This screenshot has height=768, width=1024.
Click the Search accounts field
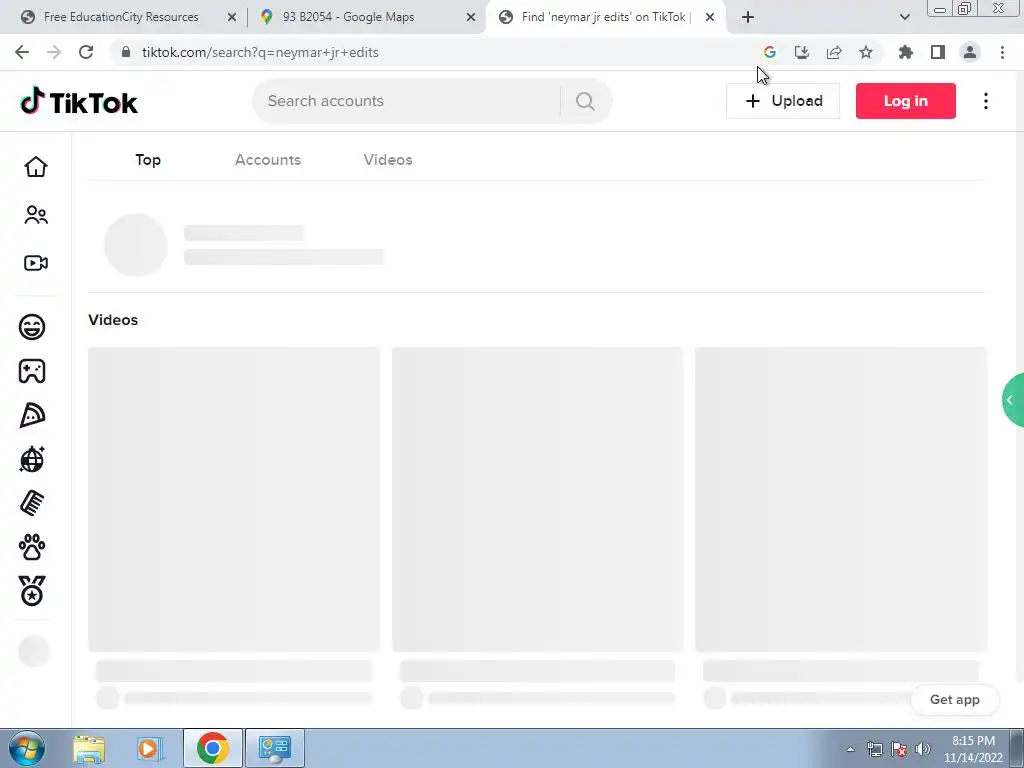tap(406, 101)
